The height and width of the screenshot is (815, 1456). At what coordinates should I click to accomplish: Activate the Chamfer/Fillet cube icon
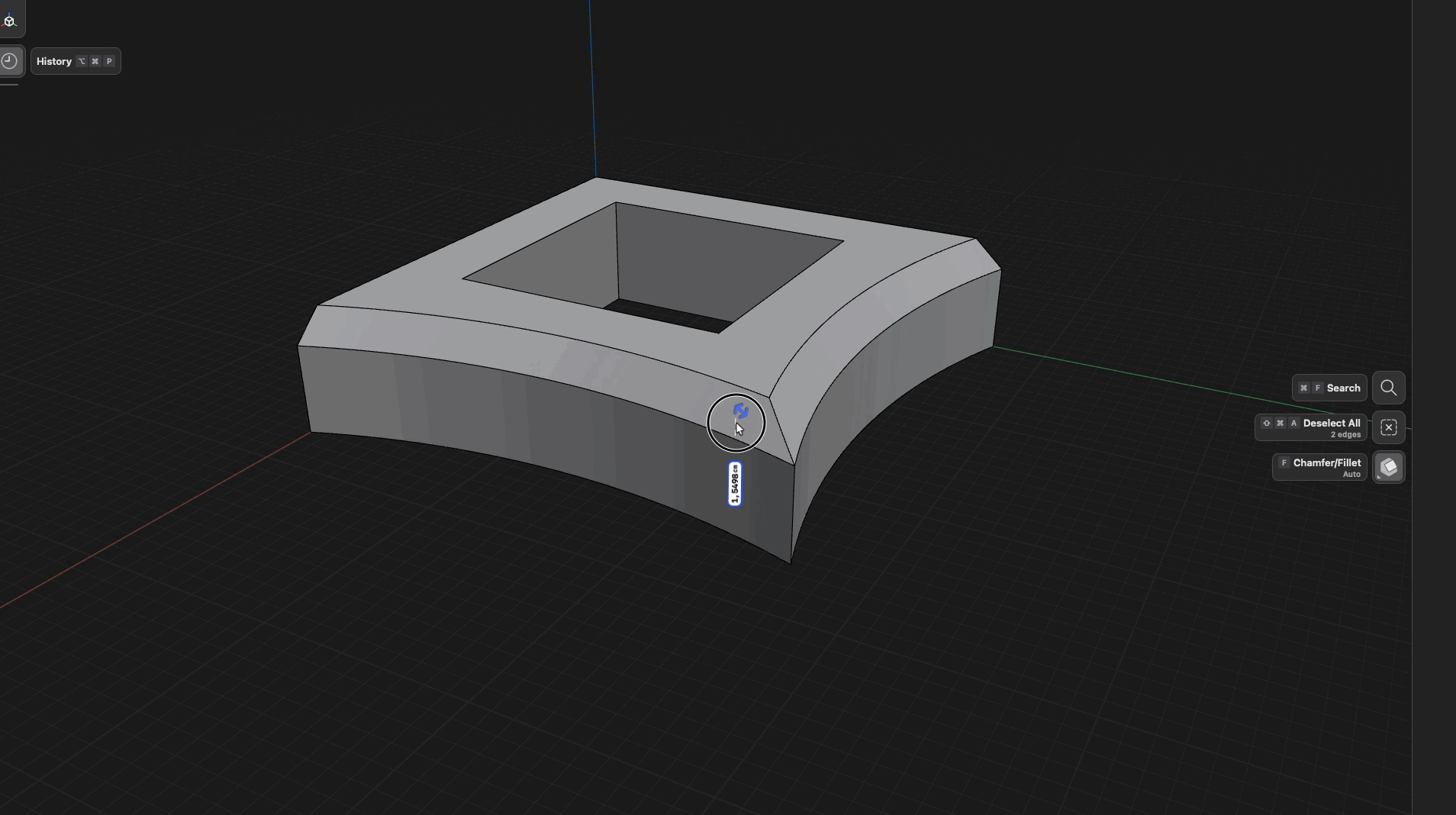(x=1389, y=467)
